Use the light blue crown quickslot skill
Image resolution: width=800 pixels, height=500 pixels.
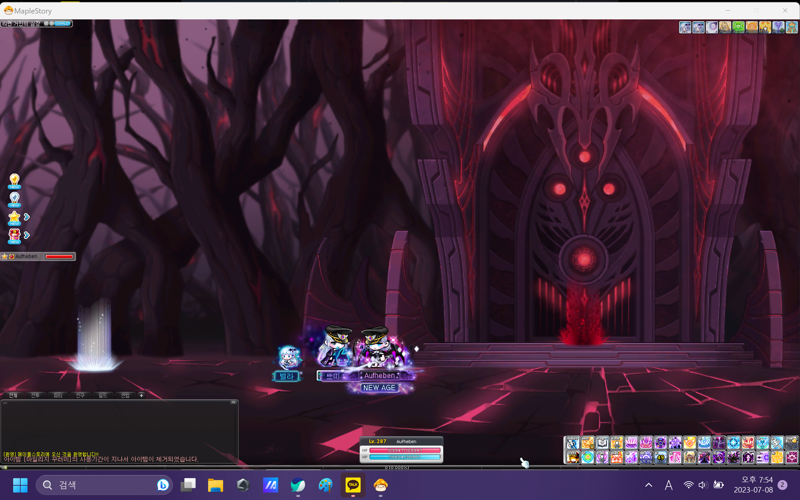tap(704, 443)
